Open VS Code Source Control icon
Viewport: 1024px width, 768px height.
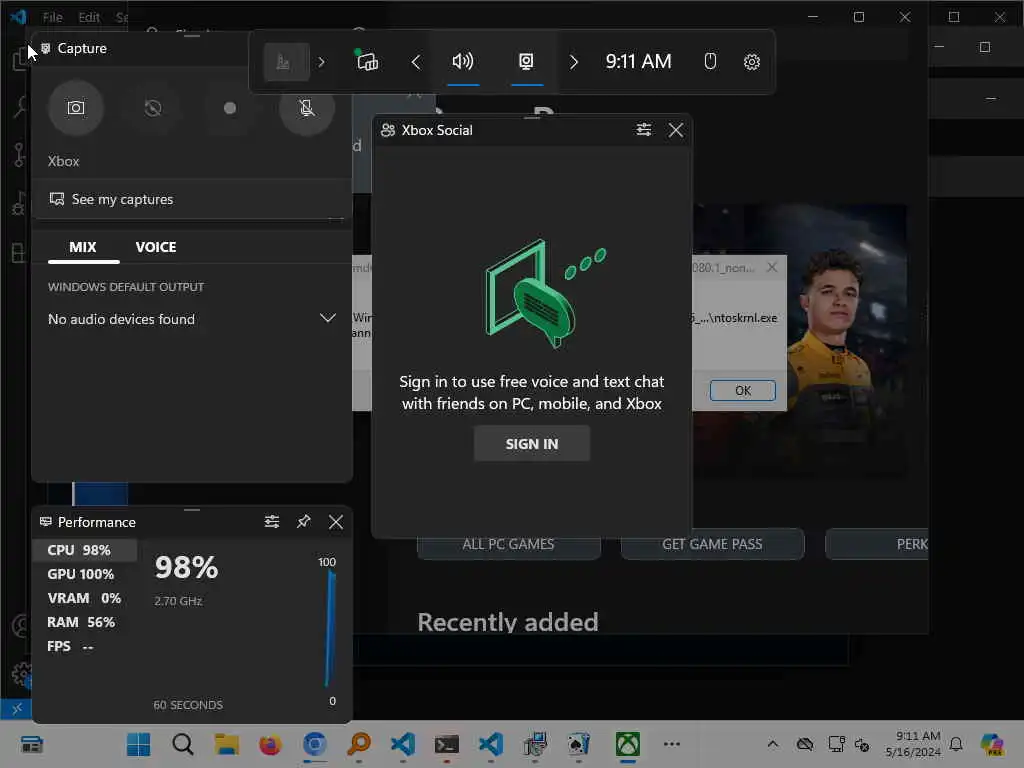pos(20,155)
